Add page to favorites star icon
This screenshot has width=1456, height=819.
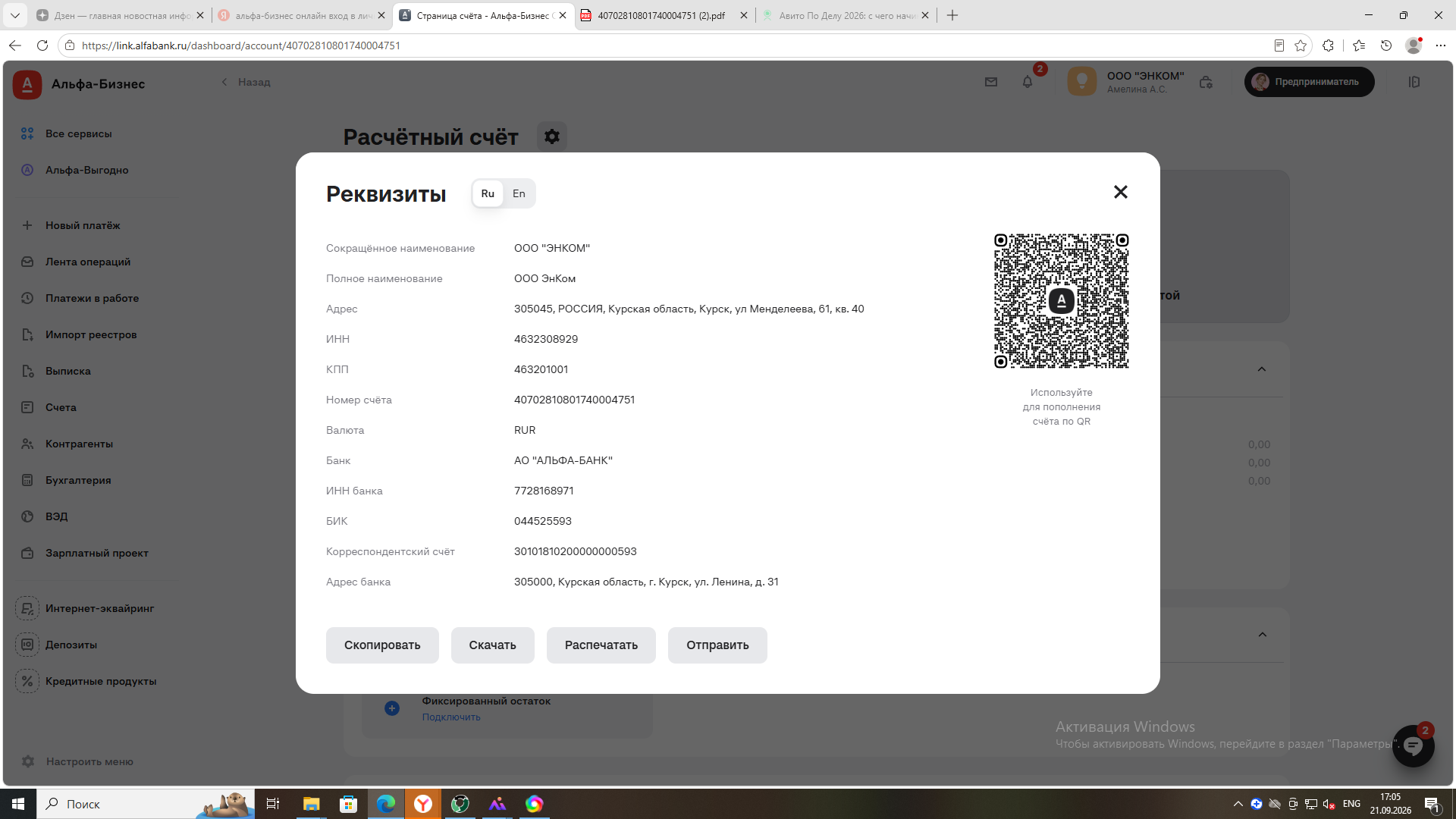click(x=1301, y=45)
